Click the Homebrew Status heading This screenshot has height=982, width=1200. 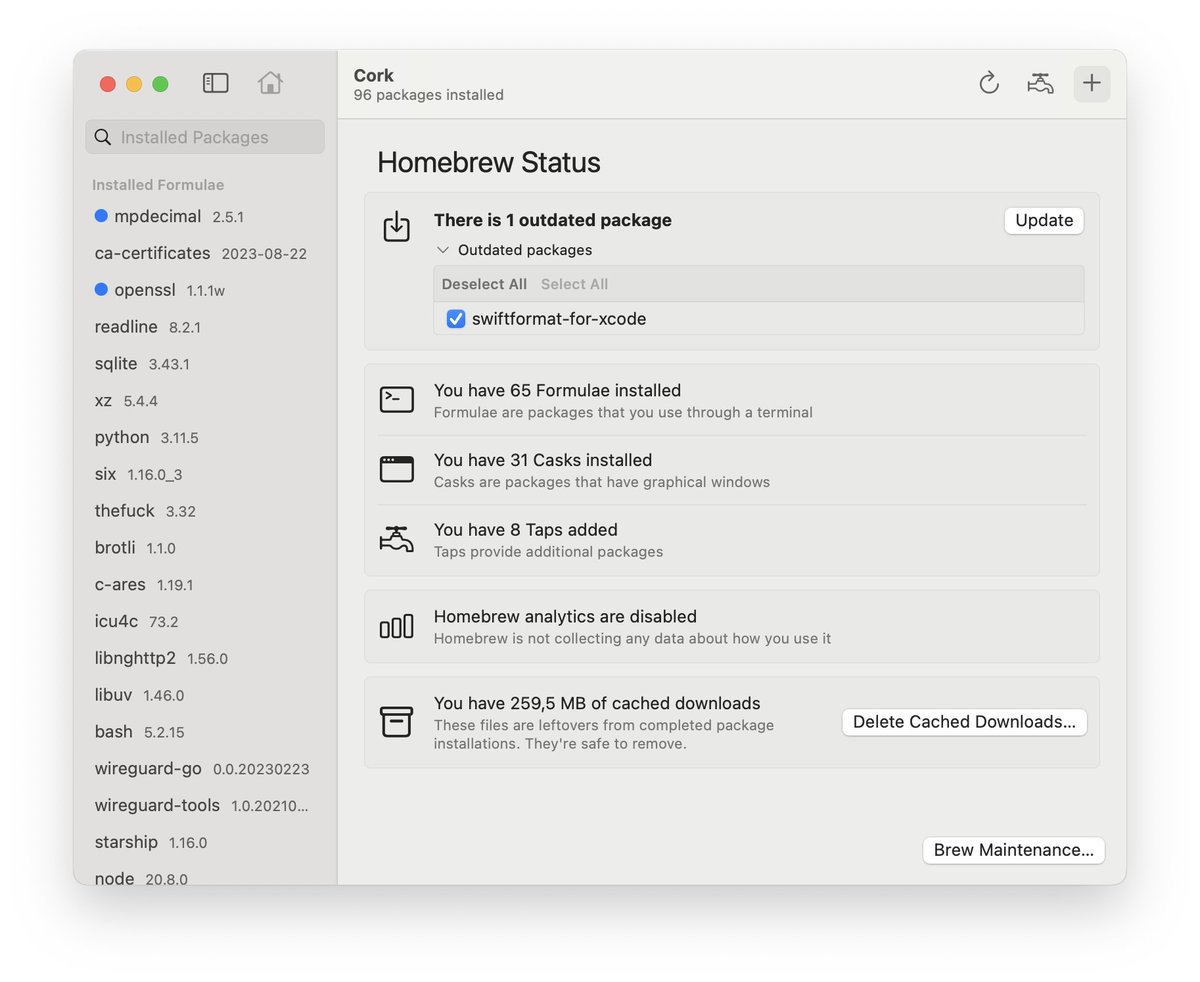coord(489,162)
